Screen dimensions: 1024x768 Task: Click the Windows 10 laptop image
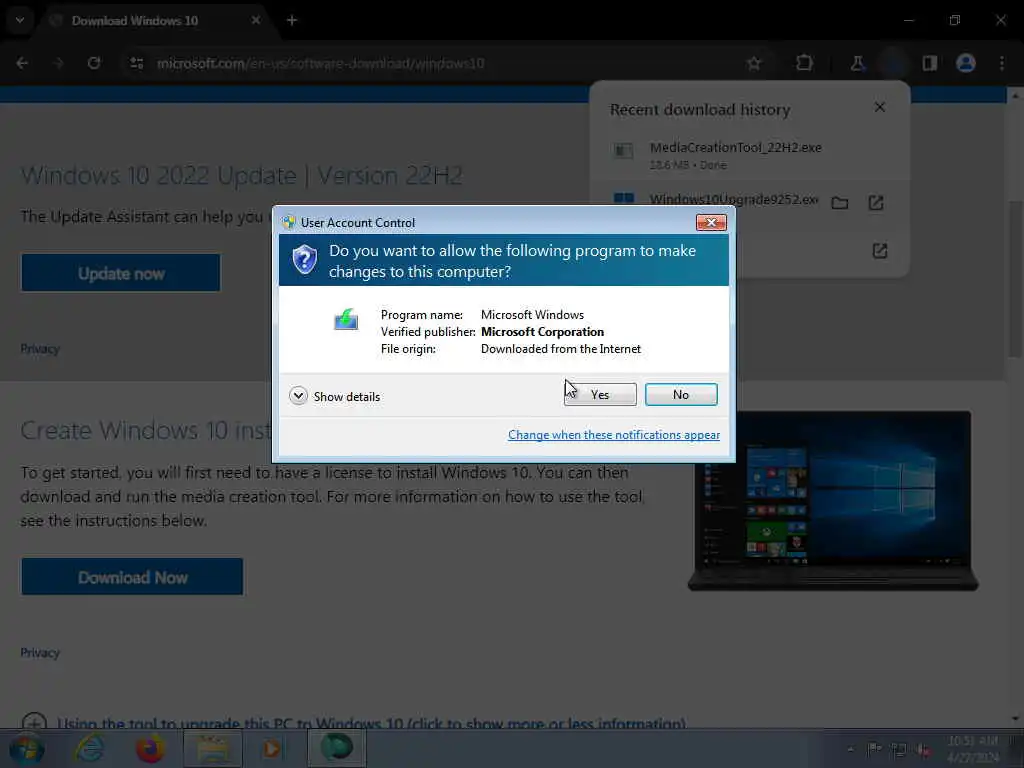click(833, 500)
